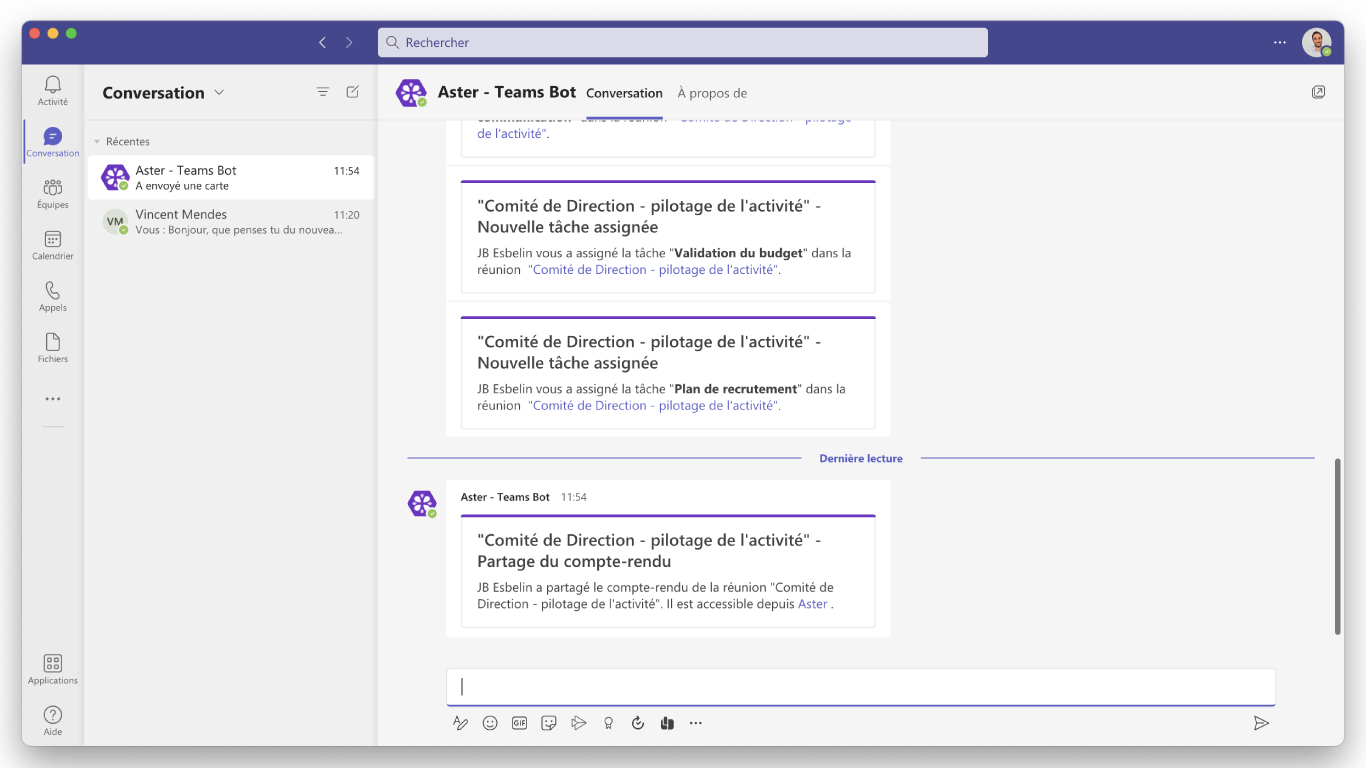Pop out the chat into a new window
This screenshot has width=1366, height=768.
(x=1318, y=92)
